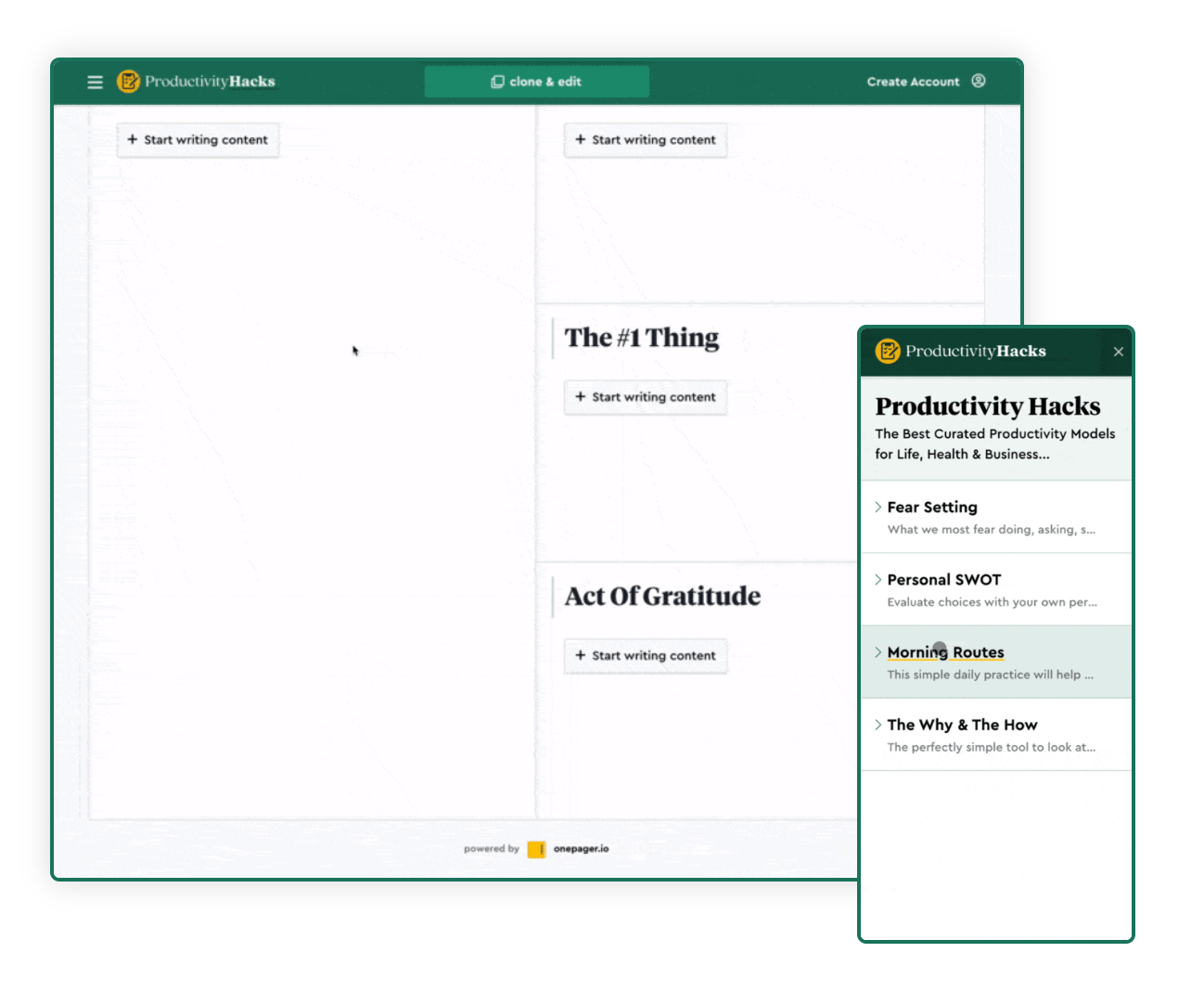The image size is (1204, 991).
Task: Click the clone icon inside the green header button
Action: tap(498, 81)
